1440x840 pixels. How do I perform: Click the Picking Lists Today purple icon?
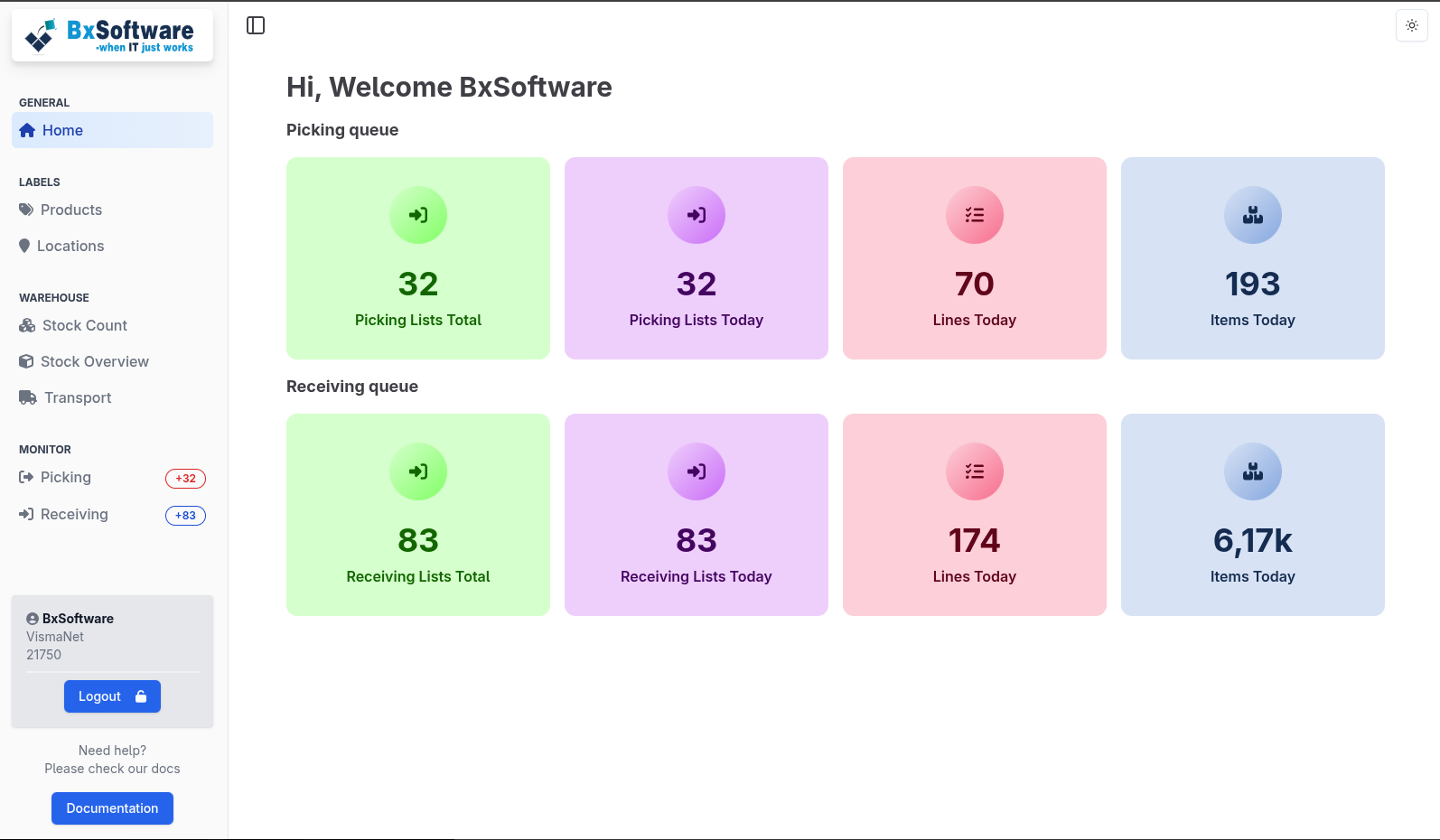[697, 215]
